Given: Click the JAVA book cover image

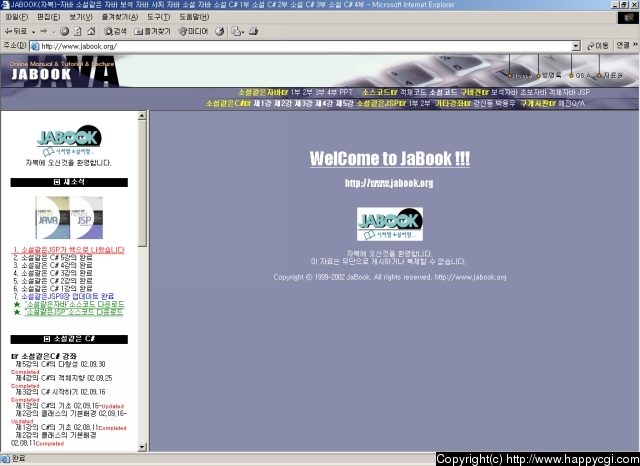Looking at the screenshot, I should [x=52, y=217].
